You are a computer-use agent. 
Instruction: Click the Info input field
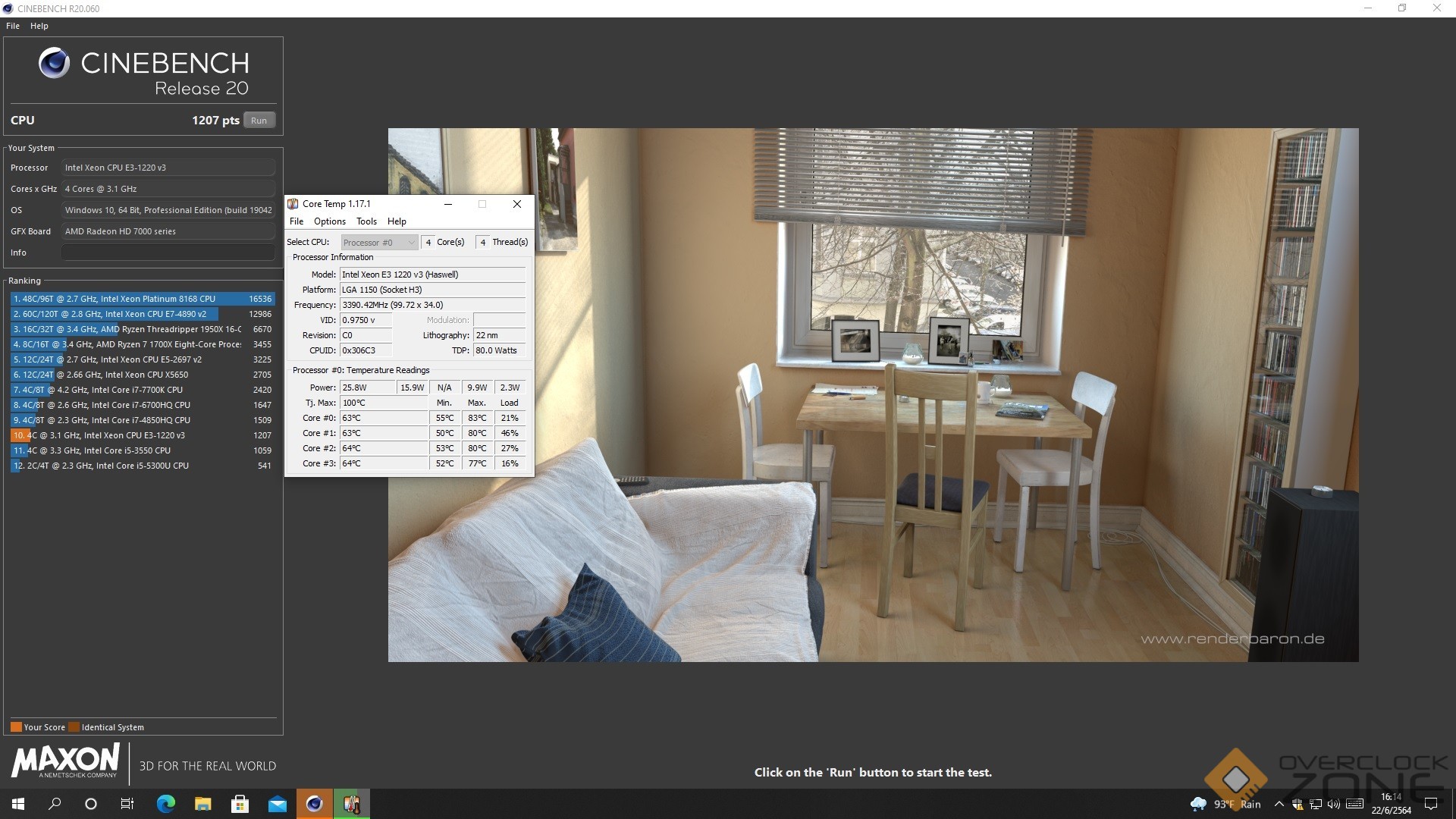click(x=168, y=253)
